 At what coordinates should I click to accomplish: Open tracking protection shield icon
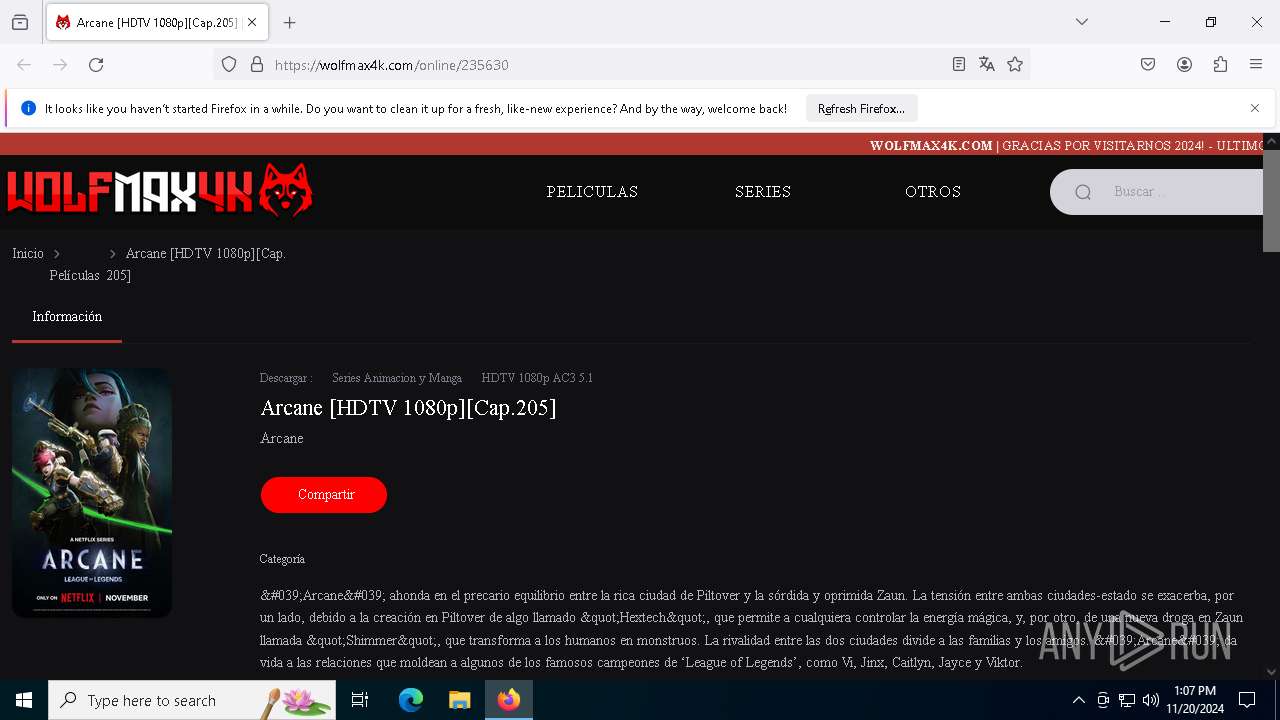[x=229, y=65]
